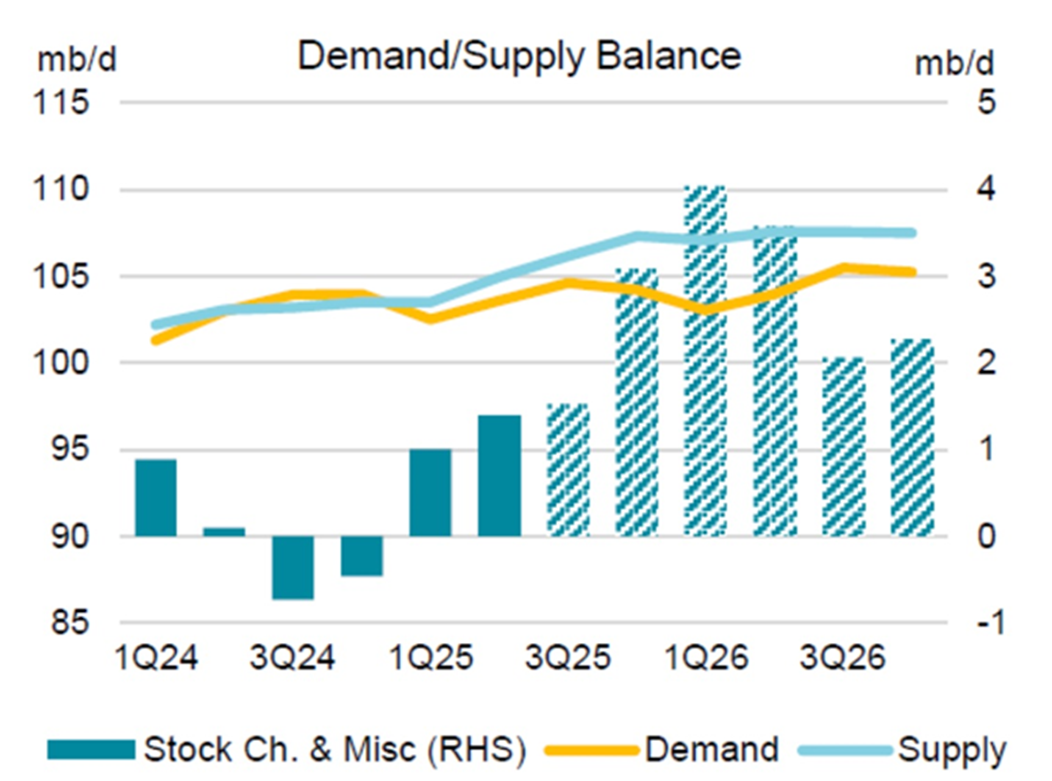Viewport: 1052px width, 781px height.
Task: Select the solid bar above 1Q25 label
Action: click(430, 493)
